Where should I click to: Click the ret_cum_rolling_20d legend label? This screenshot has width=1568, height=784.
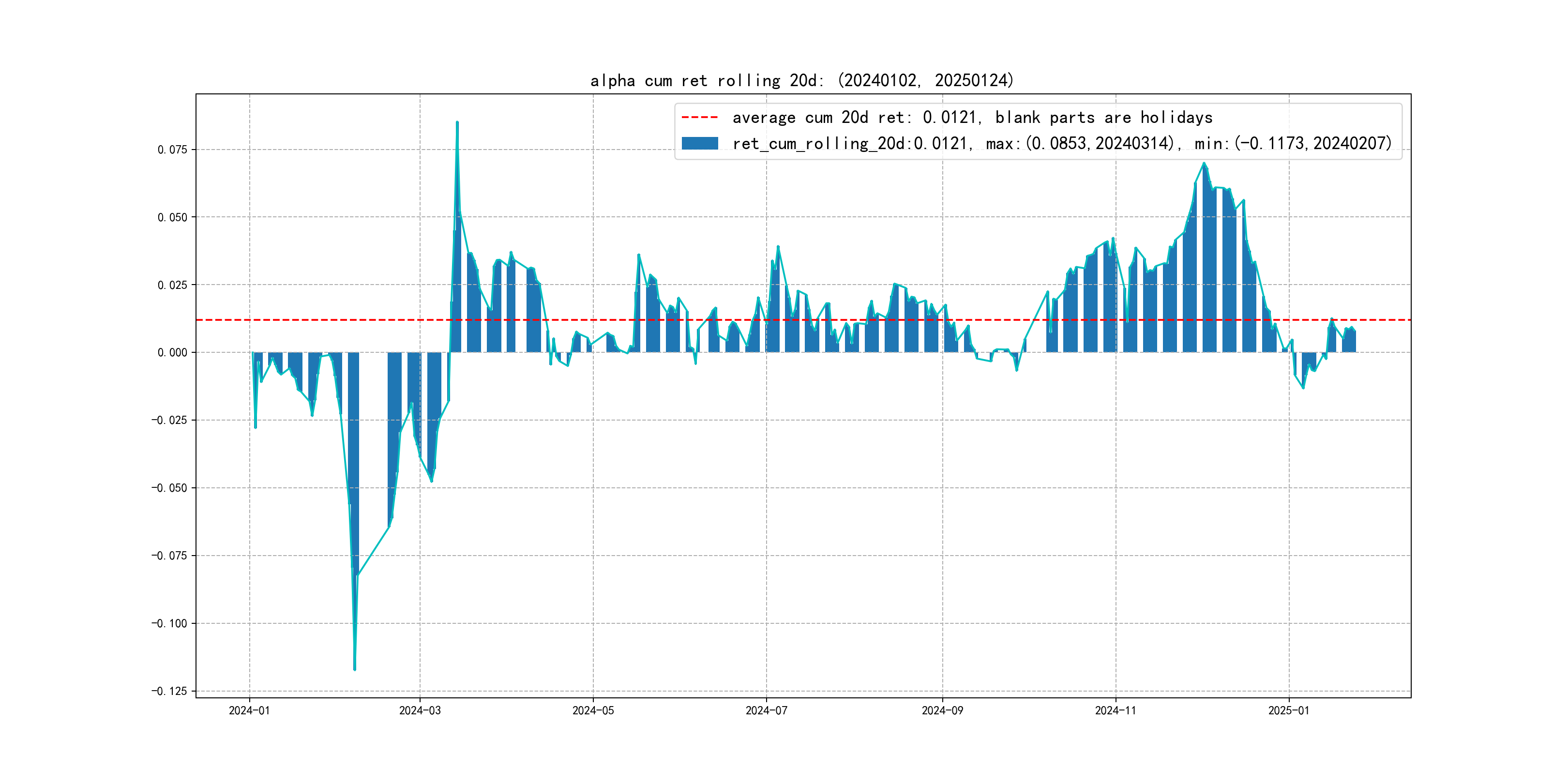coord(1062,144)
